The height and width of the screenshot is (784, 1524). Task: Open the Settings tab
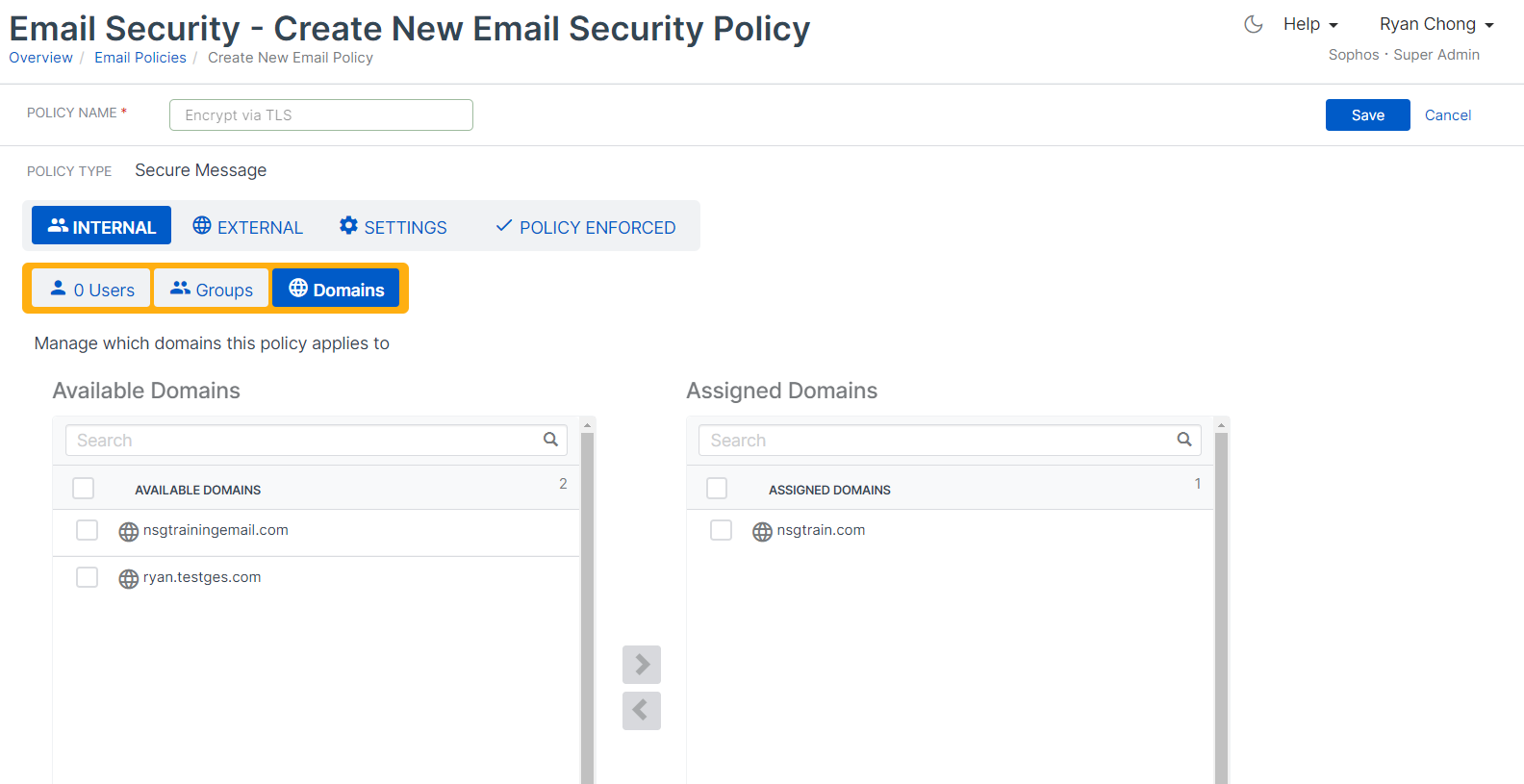pos(394,227)
